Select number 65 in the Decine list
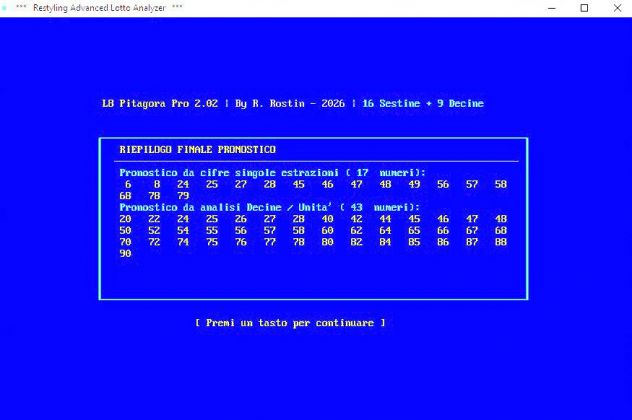The width and height of the screenshot is (632, 420). (x=414, y=231)
